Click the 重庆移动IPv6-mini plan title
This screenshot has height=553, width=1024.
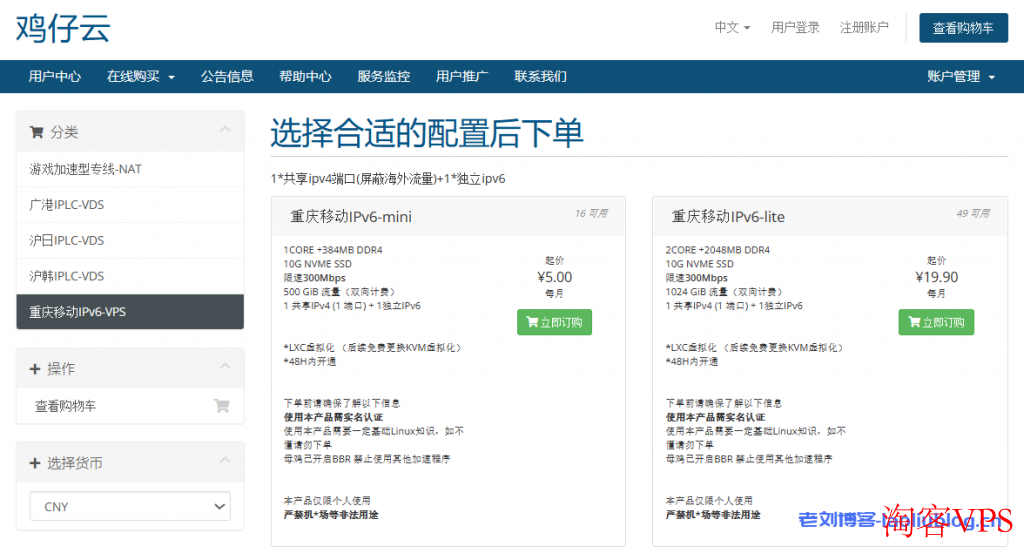351,217
